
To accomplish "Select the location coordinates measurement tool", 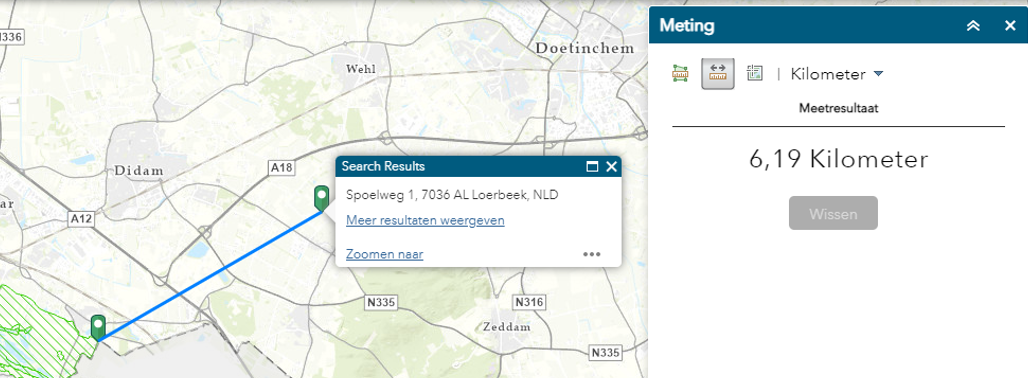I will tap(755, 73).
